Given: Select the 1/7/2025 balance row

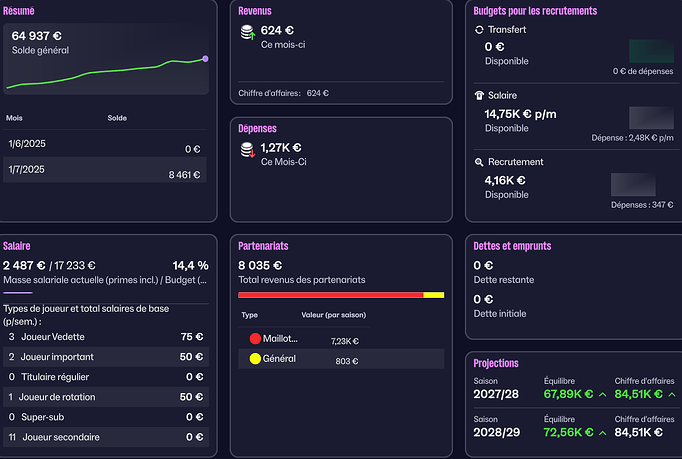Looking at the screenshot, I should click(105, 173).
